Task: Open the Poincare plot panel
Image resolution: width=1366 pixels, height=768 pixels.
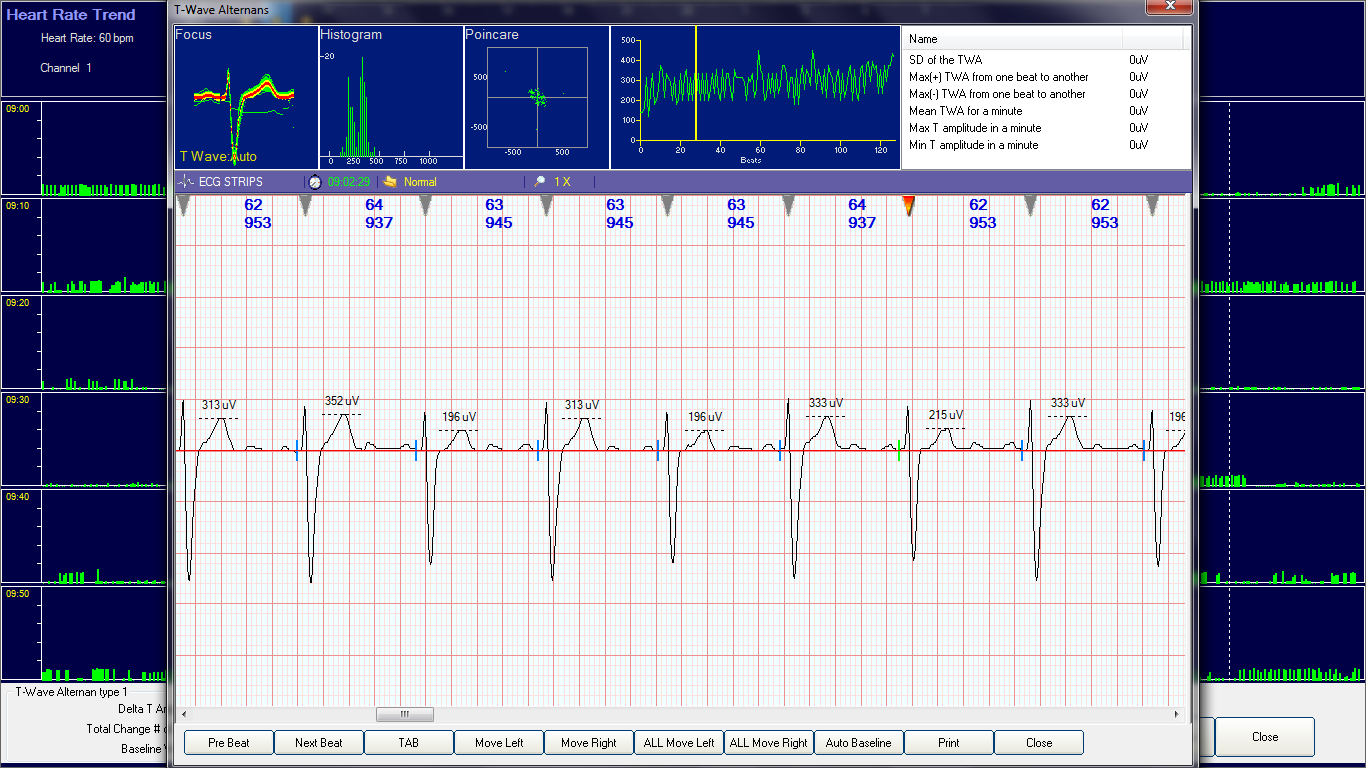Action: click(537, 97)
